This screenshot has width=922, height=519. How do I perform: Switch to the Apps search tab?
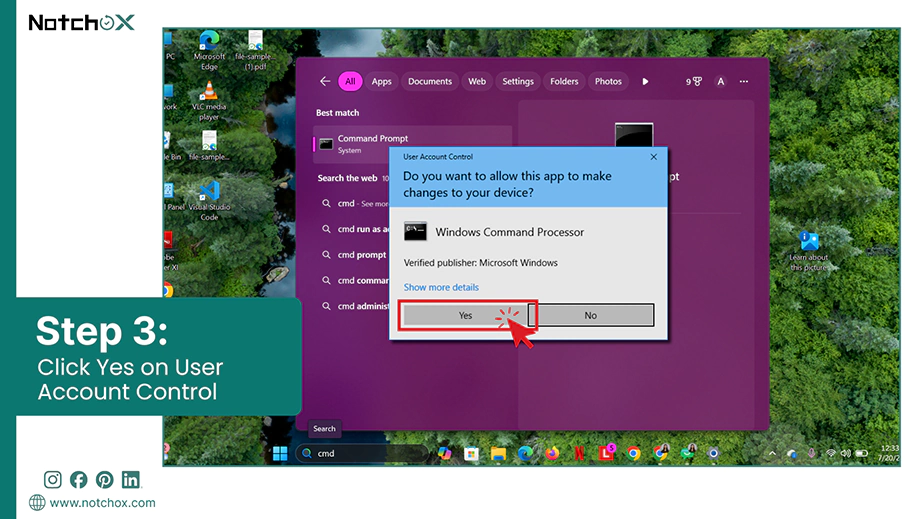(381, 81)
